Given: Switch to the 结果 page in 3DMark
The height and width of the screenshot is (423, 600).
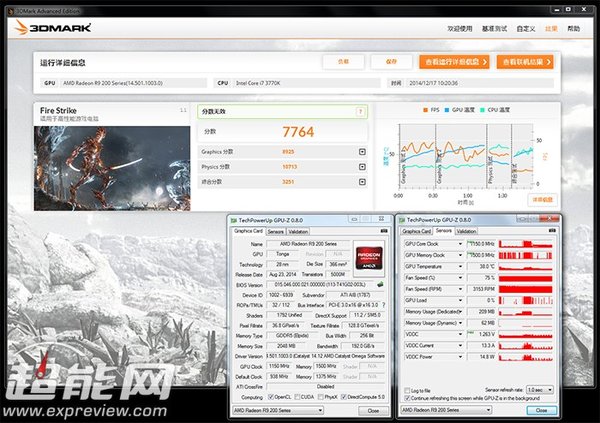Looking at the screenshot, I should click(x=551, y=29).
